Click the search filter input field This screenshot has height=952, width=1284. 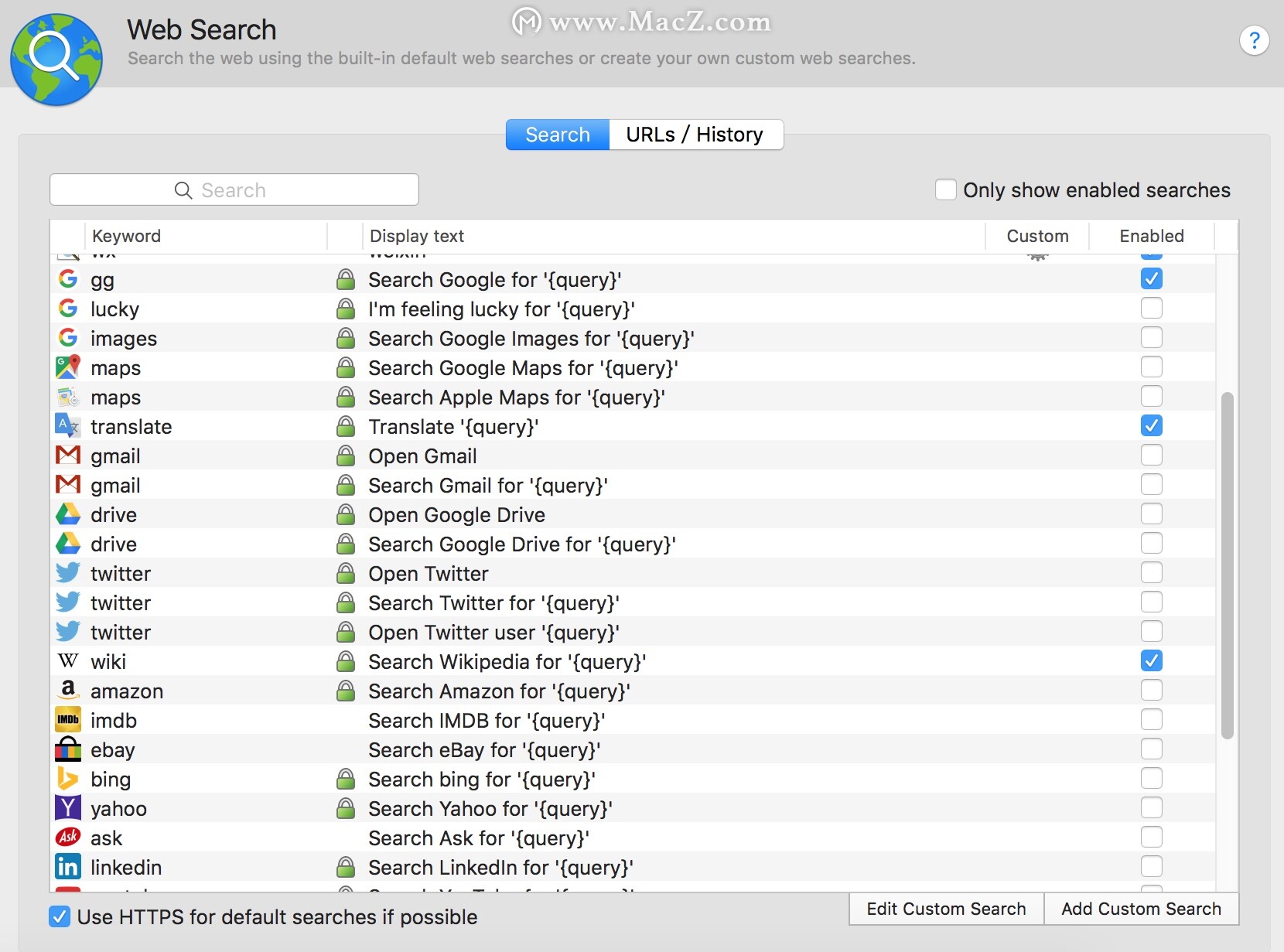tap(234, 189)
